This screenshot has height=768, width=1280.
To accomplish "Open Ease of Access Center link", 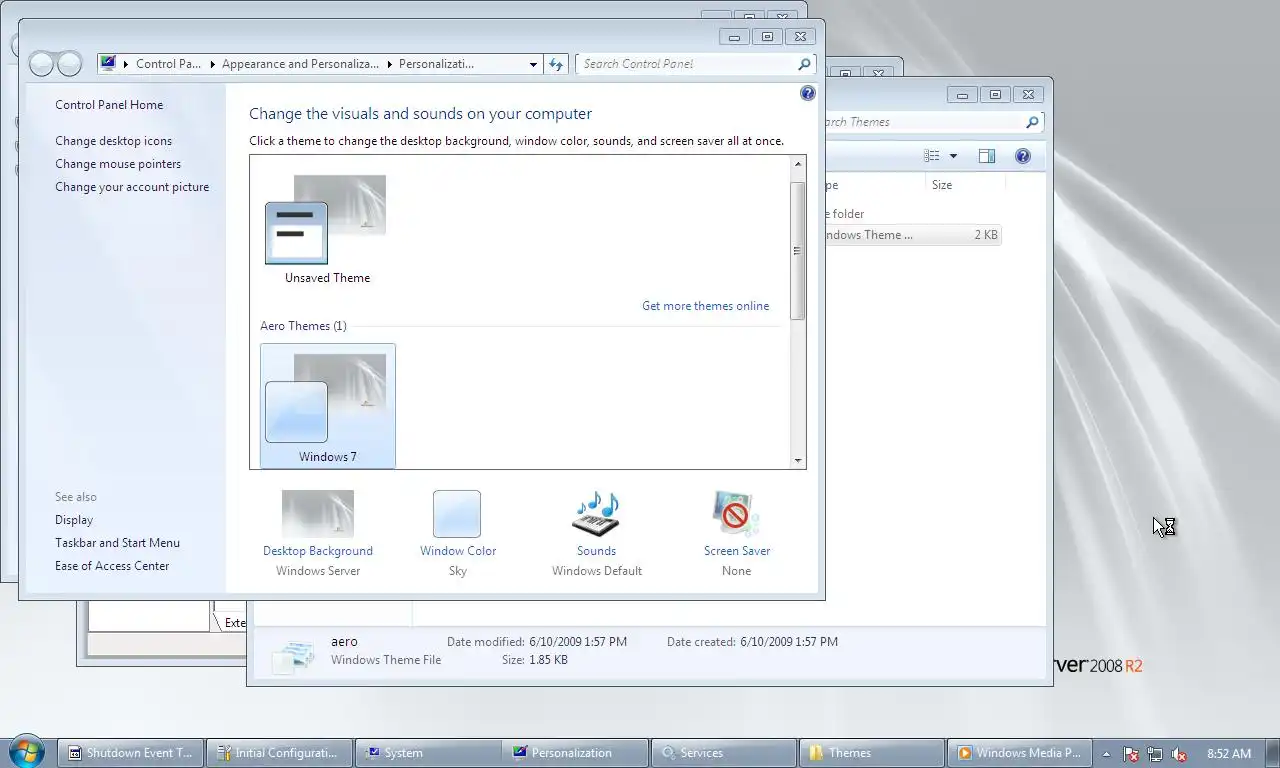I will click(112, 566).
